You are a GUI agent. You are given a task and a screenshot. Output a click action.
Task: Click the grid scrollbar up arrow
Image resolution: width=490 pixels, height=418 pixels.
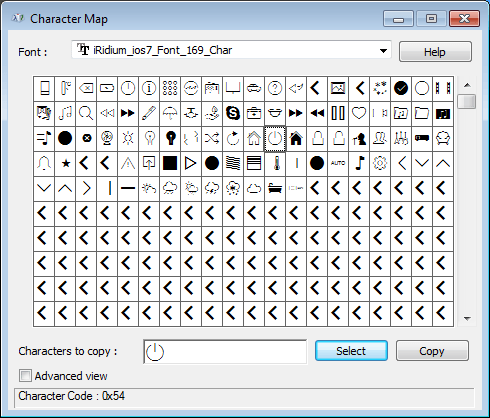tap(467, 85)
